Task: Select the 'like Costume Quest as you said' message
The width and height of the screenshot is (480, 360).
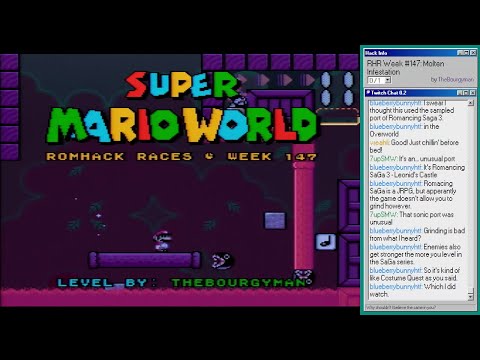Action: [x=415, y=274]
